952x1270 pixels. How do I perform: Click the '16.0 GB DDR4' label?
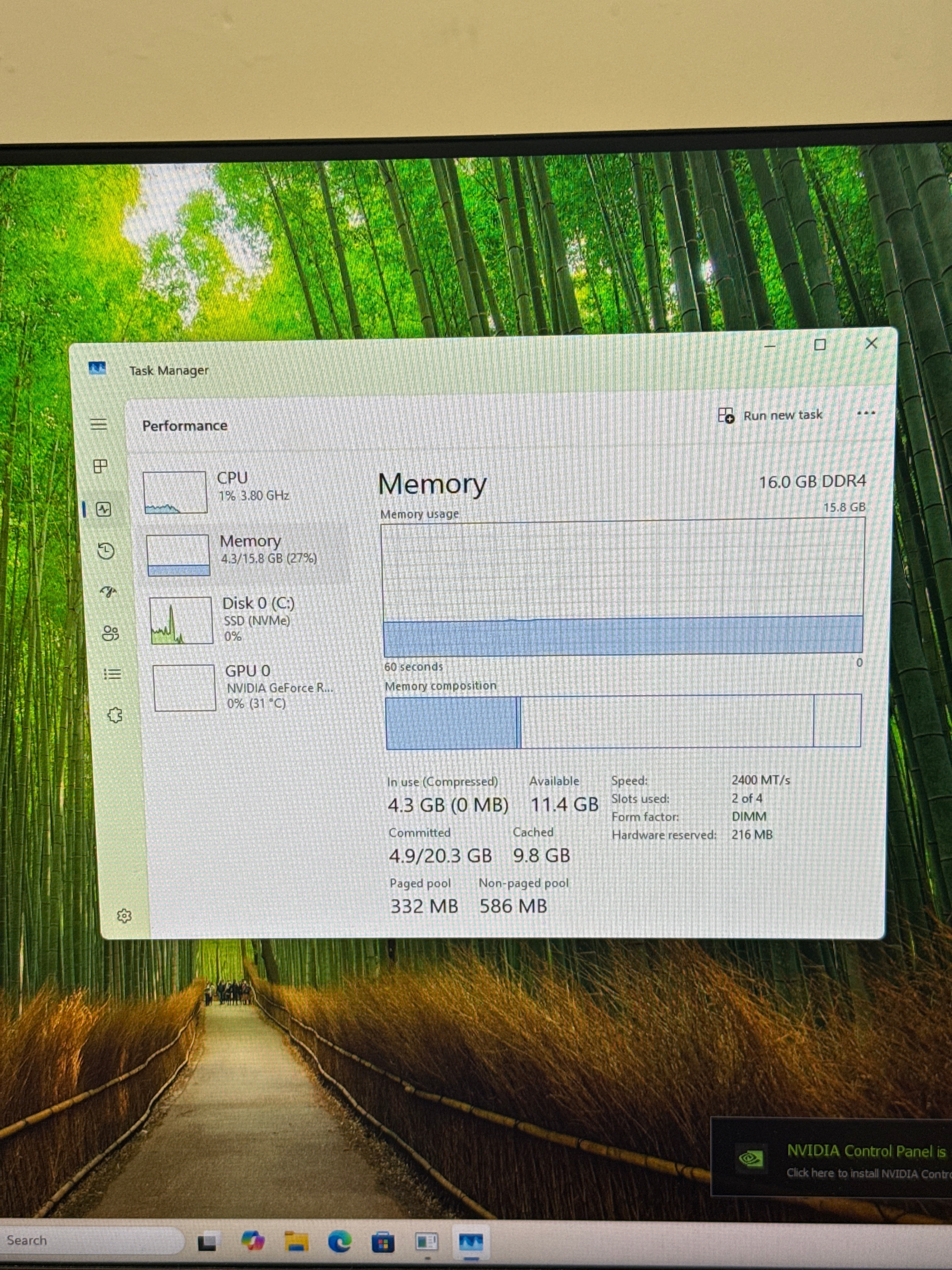812,482
